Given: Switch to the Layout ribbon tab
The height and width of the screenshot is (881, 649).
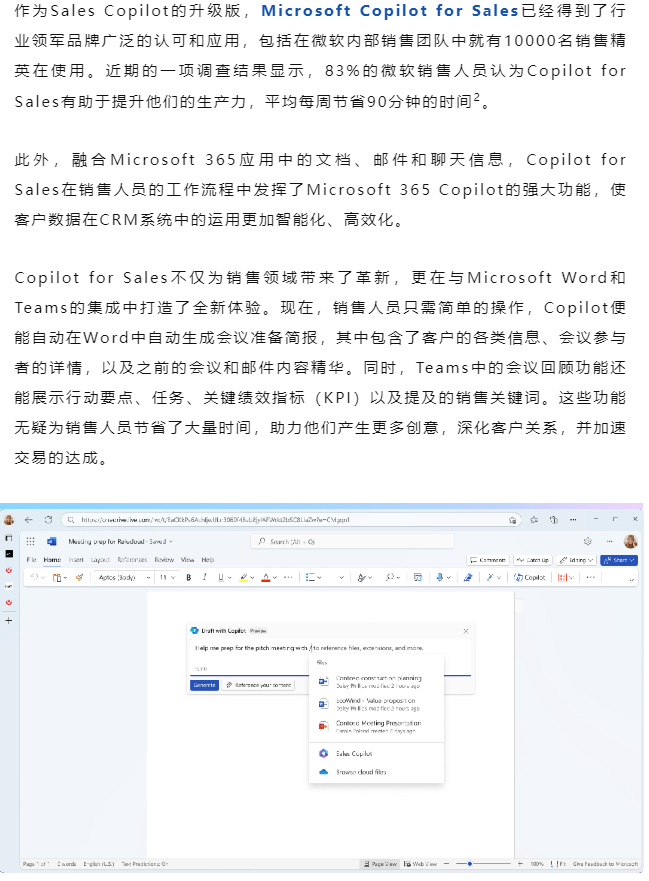Looking at the screenshot, I should 100,560.
